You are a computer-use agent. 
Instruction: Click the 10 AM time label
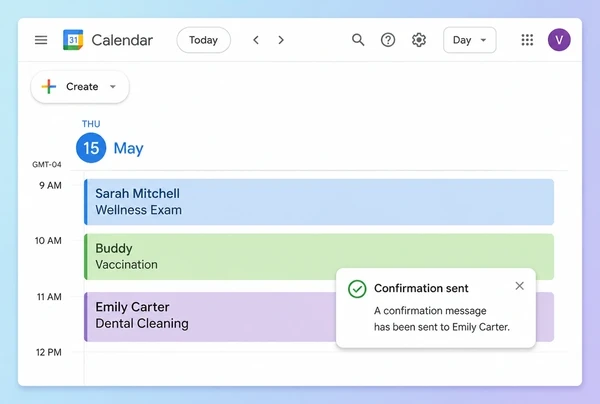[x=48, y=241]
